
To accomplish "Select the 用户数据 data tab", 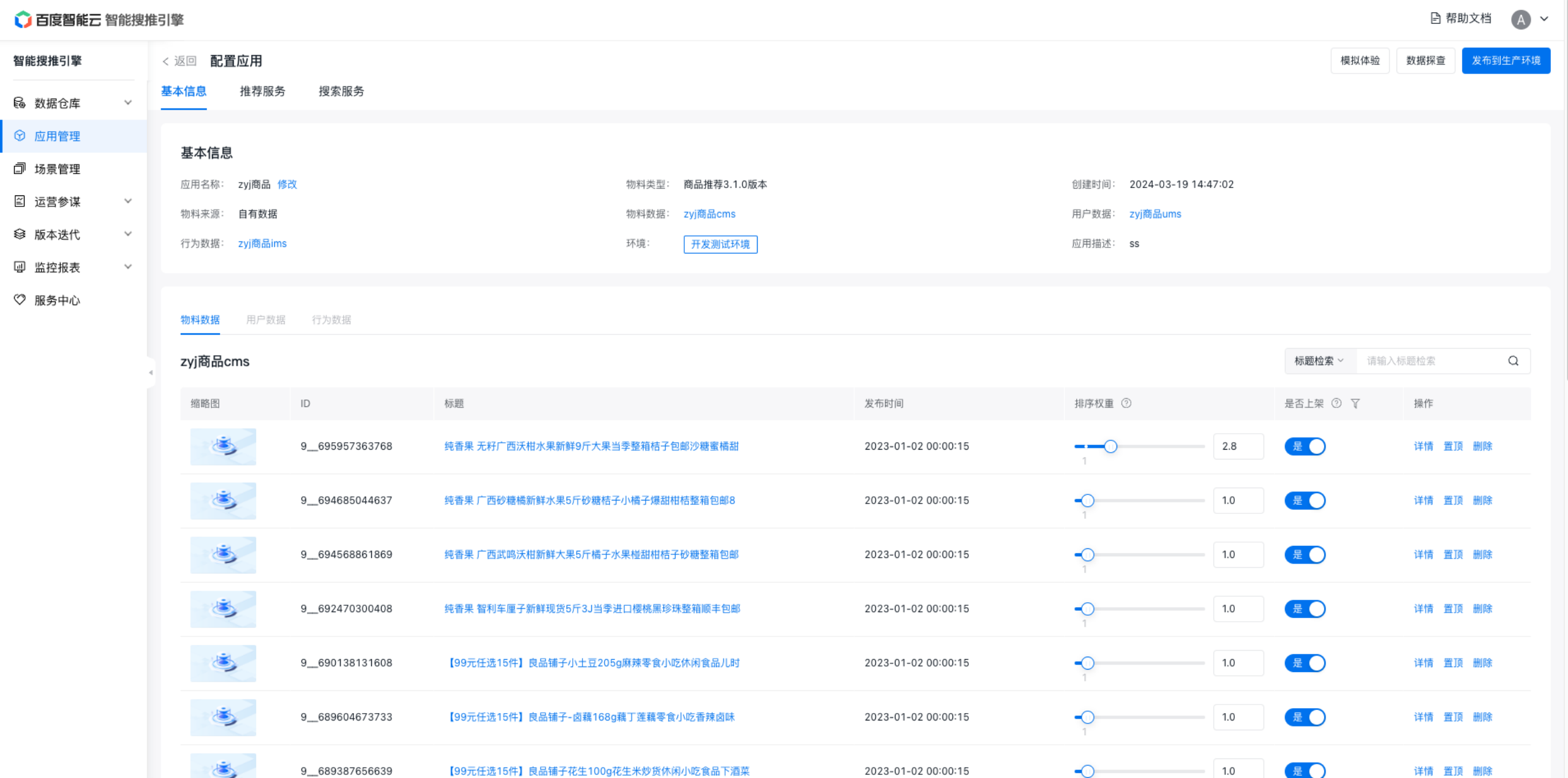I will coord(266,320).
